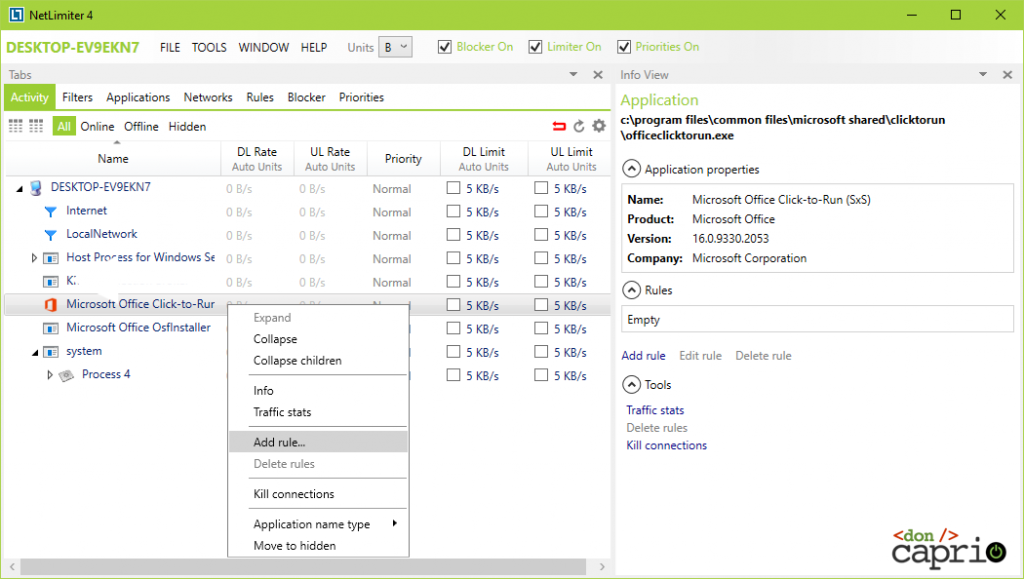Expand the Host Process for Windows node
The width and height of the screenshot is (1024, 579).
point(34,258)
